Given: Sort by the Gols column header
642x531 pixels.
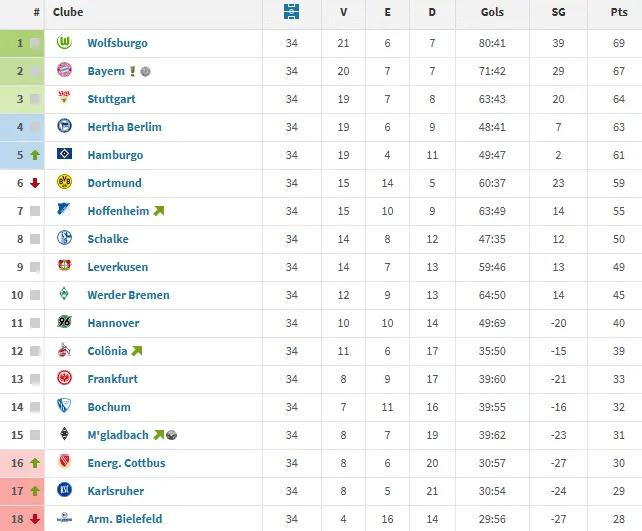Looking at the screenshot, I should pos(492,12).
